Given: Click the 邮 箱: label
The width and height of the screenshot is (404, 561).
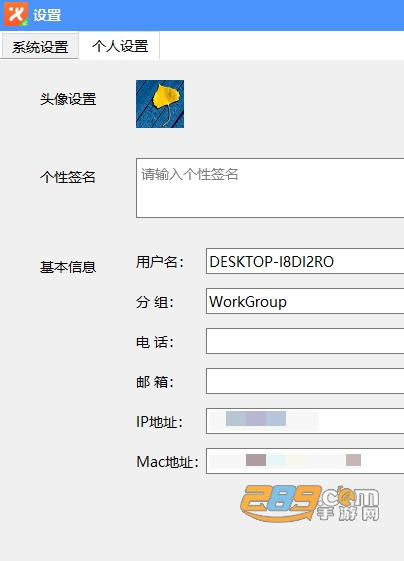Looking at the screenshot, I should 155,382.
